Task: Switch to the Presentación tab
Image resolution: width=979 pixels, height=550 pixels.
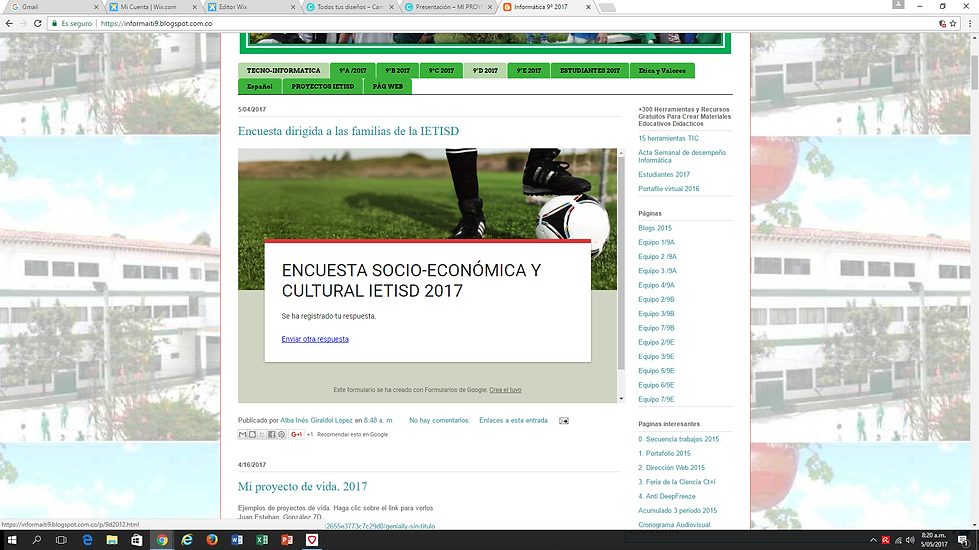Action: pos(447,7)
